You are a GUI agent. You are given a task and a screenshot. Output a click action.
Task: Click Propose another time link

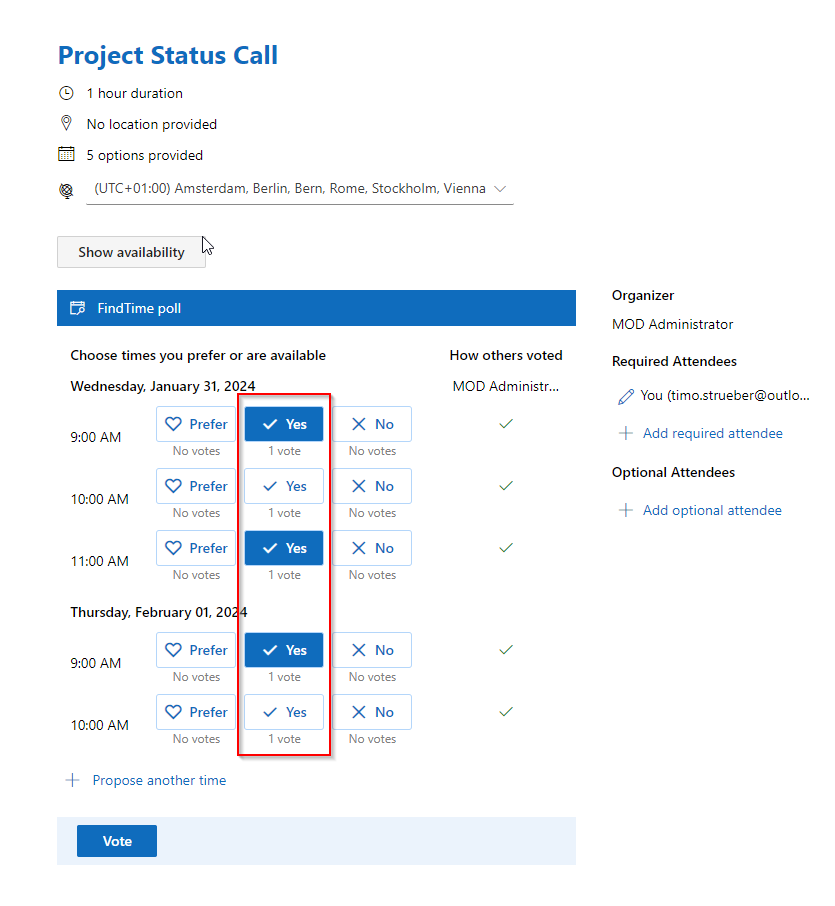(159, 780)
